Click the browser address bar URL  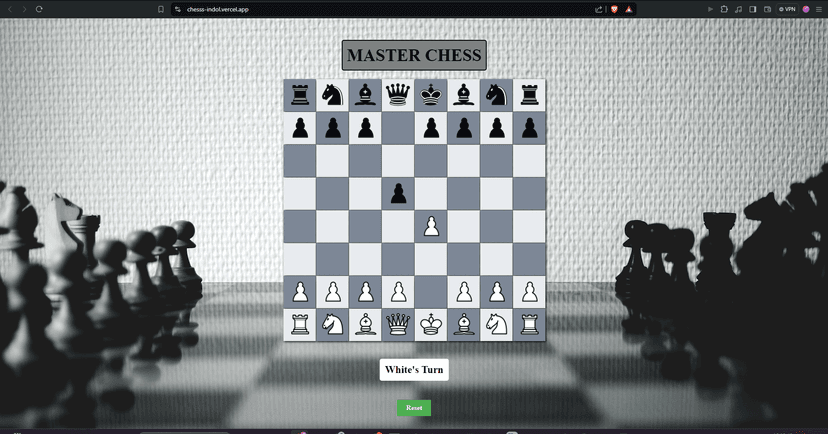218,9
